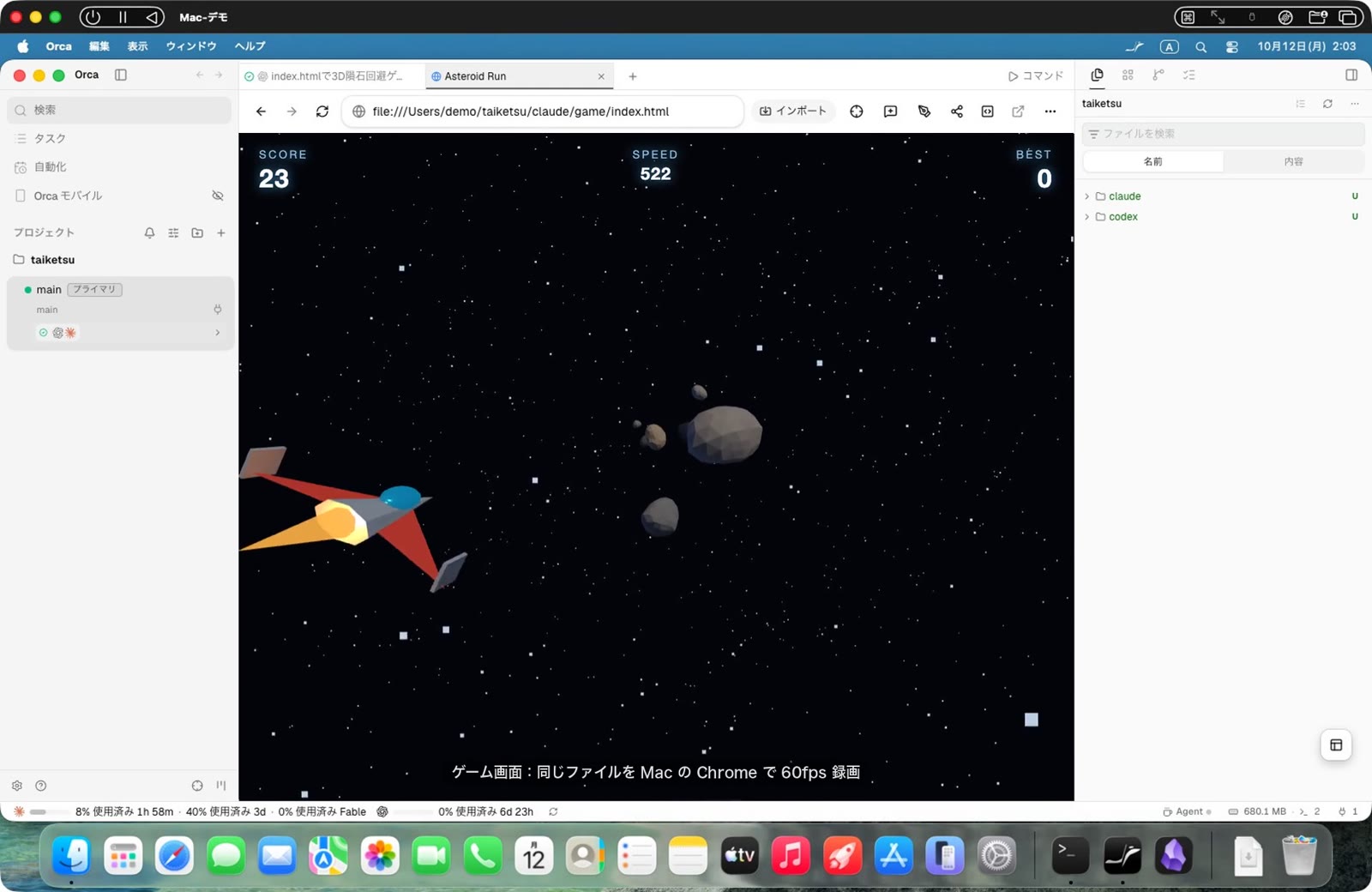The width and height of the screenshot is (1372, 892).
Task: Open the checklist icon tab in right panel
Action: [x=1188, y=75]
